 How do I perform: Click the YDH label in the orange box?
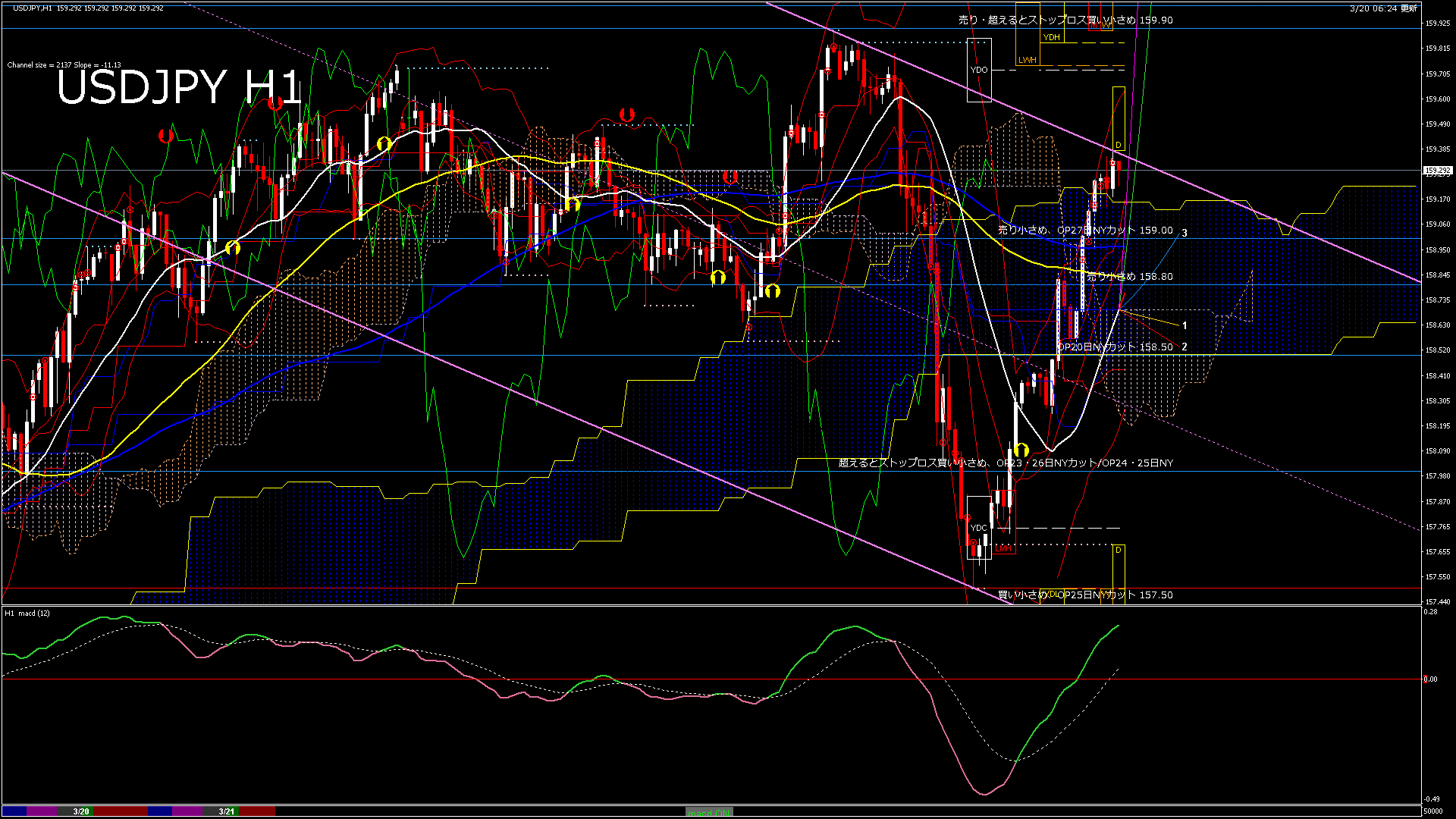1051,37
